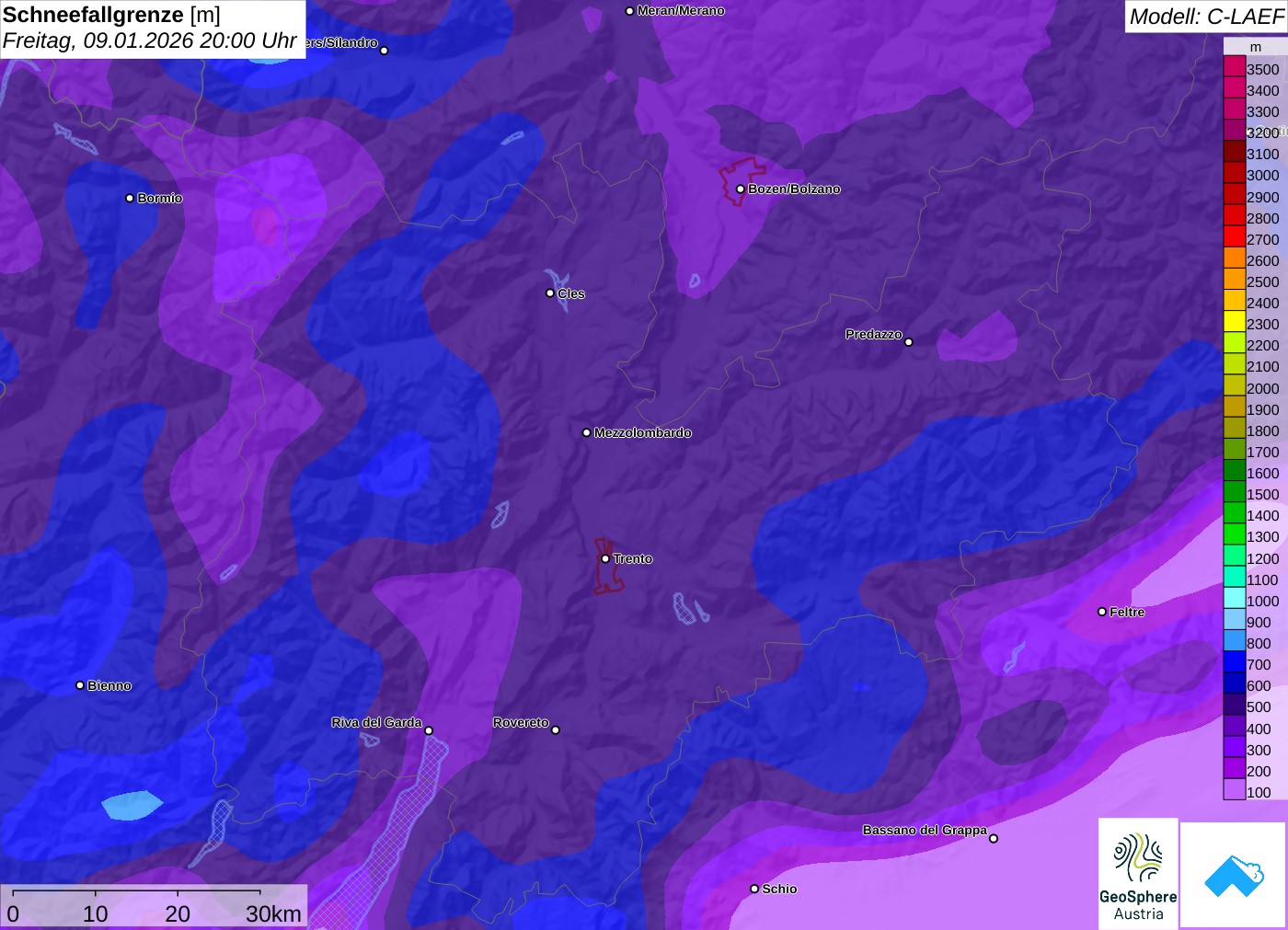The image size is (1288, 930).
Task: Click the 10 mark on the scale bar
Action: point(96,913)
